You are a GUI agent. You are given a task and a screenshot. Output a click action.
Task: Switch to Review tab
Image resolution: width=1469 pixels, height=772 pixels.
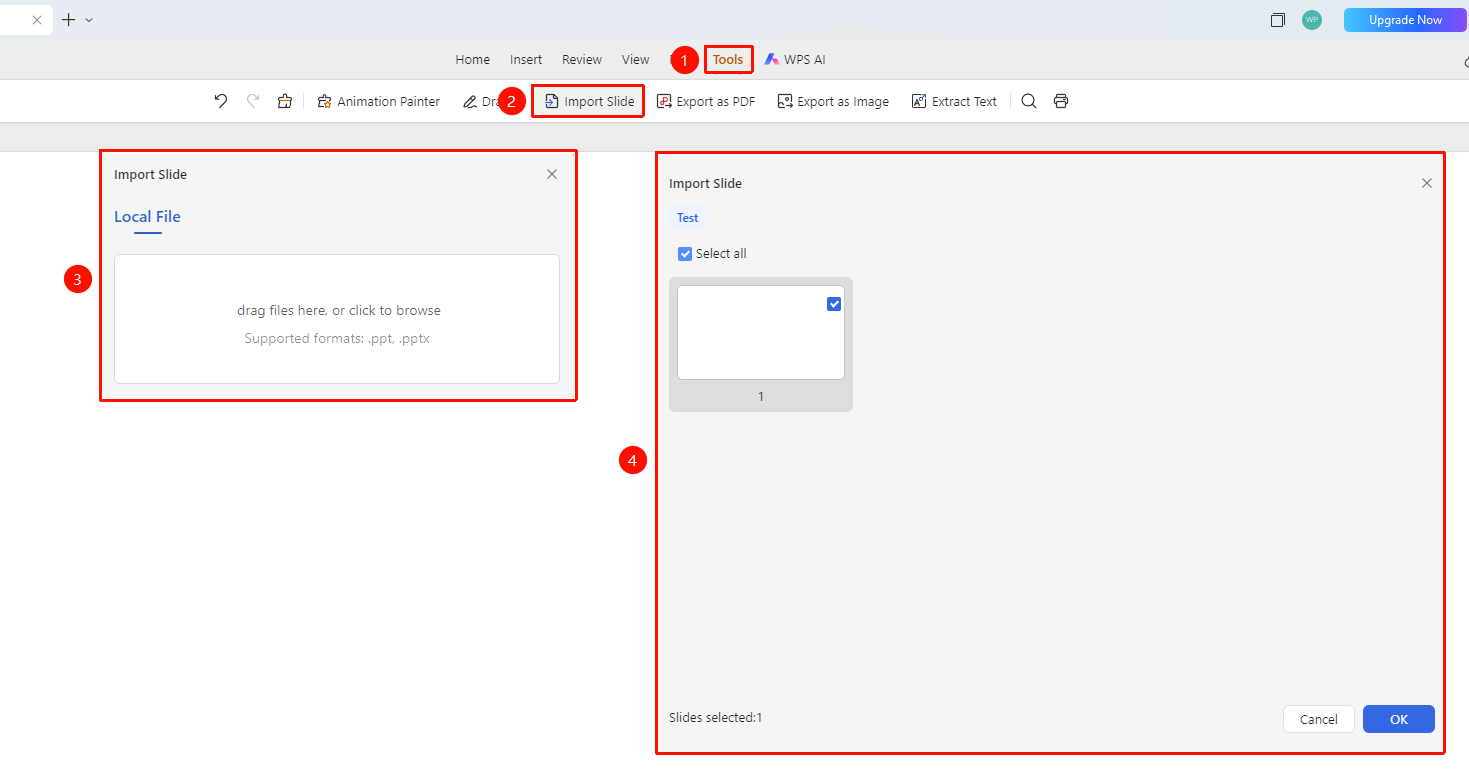point(582,60)
